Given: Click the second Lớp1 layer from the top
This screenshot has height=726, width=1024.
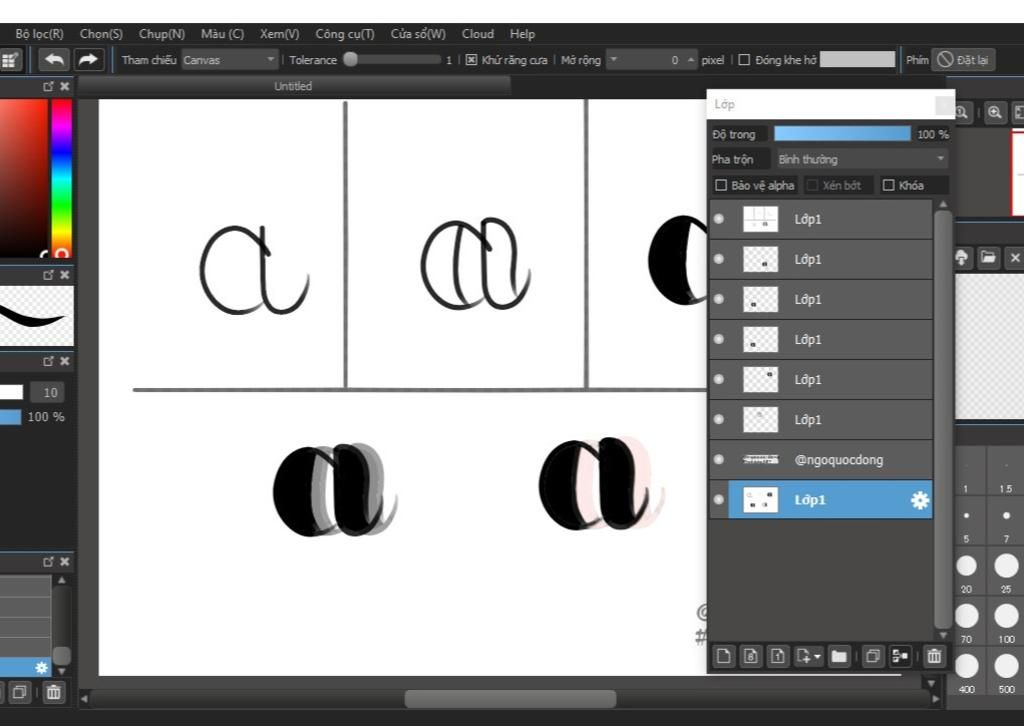Looking at the screenshot, I should tap(820, 259).
